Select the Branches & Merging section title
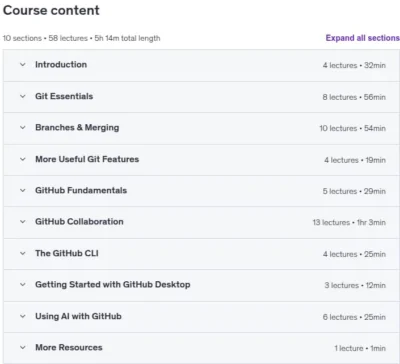400x364 pixels. pos(77,128)
